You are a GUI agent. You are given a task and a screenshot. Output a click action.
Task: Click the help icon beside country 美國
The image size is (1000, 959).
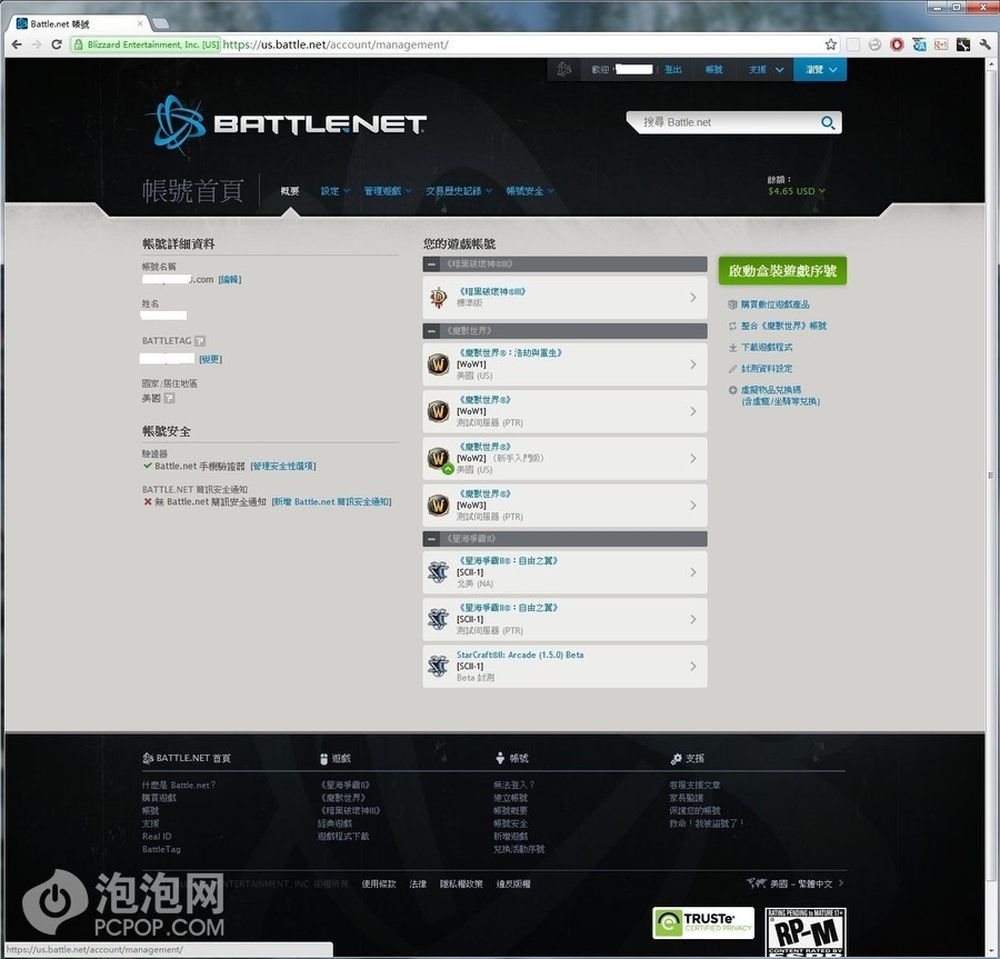click(169, 399)
